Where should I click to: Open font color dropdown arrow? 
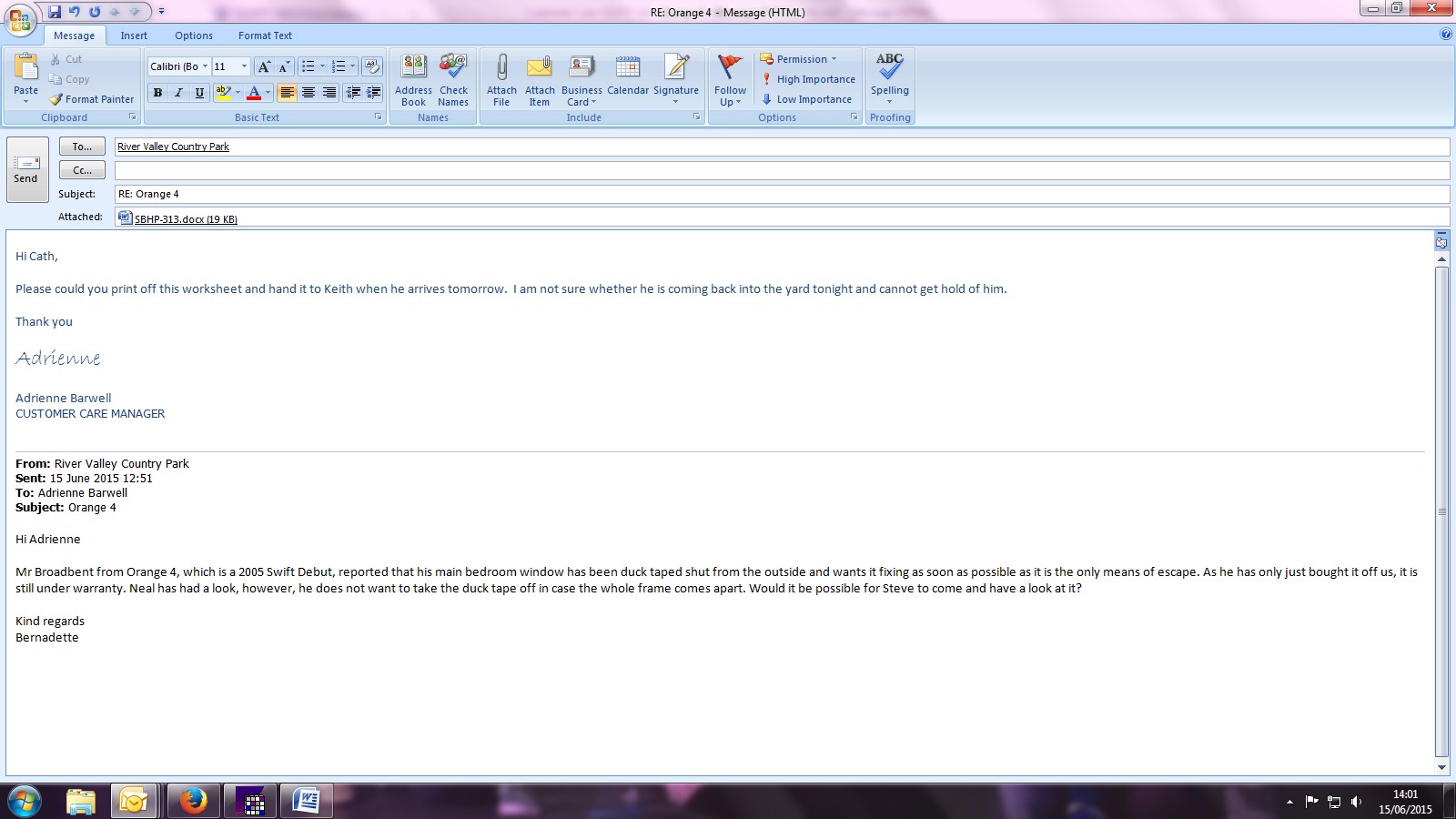tap(268, 93)
